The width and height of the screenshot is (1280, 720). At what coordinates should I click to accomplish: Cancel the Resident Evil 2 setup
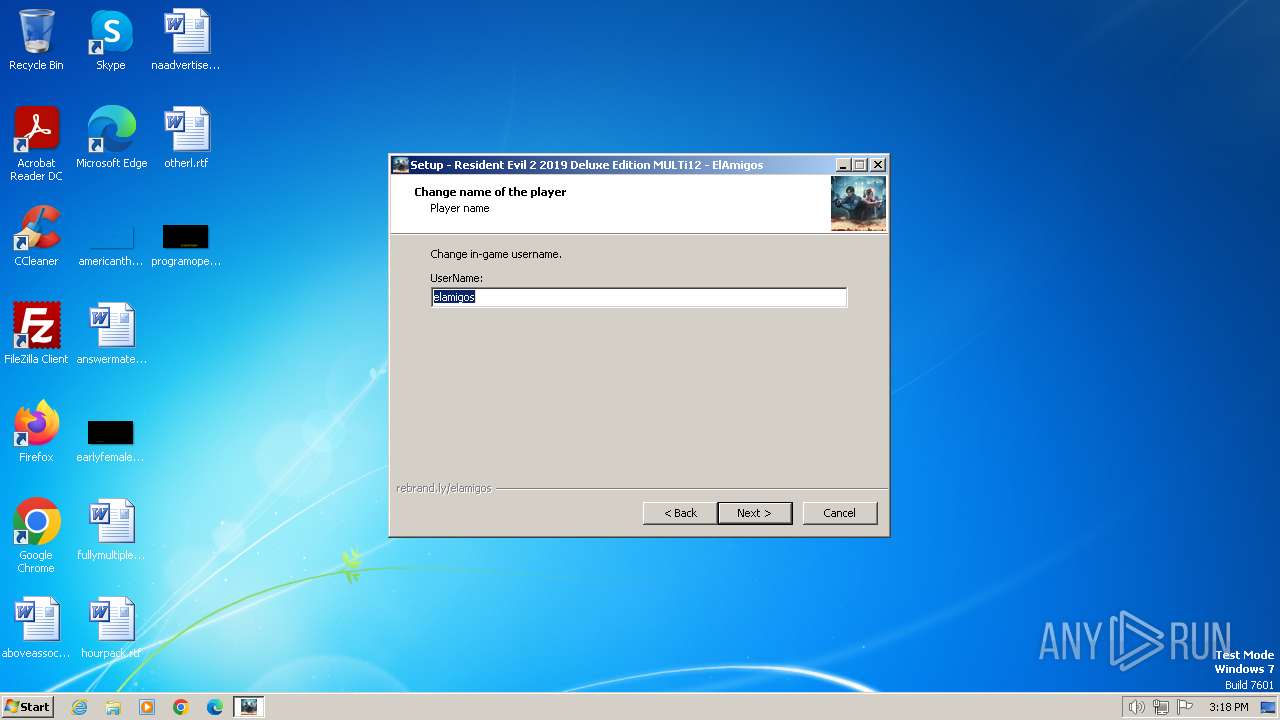click(839, 513)
